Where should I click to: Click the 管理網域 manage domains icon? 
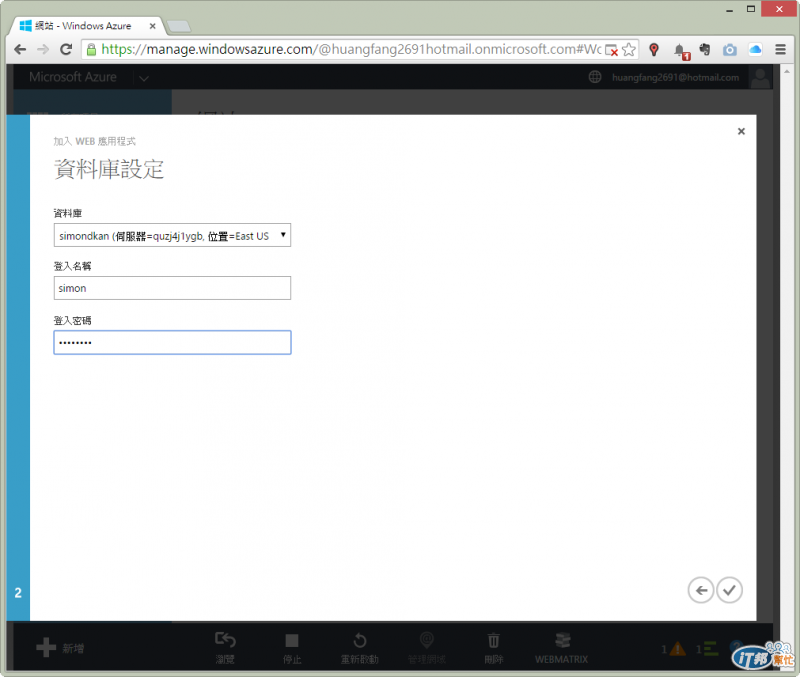pos(427,640)
